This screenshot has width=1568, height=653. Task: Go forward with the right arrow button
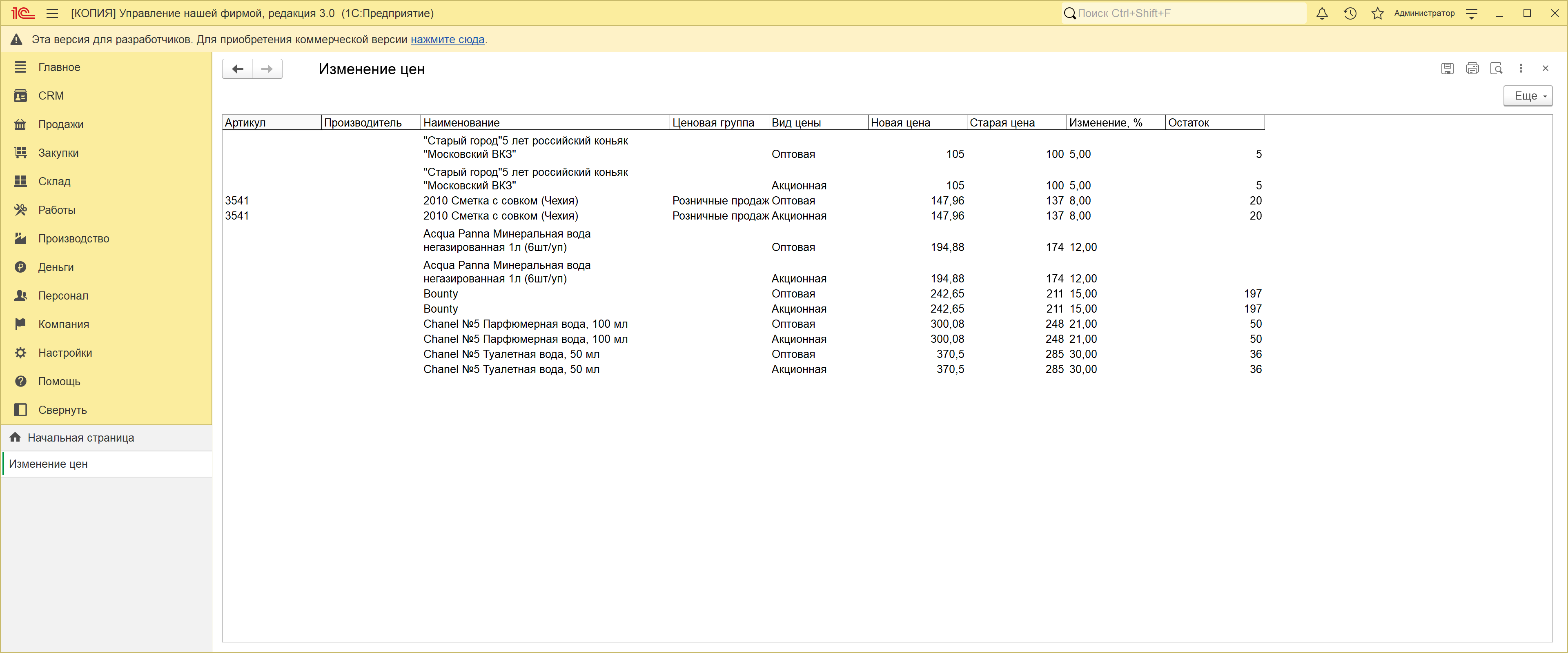[x=267, y=69]
